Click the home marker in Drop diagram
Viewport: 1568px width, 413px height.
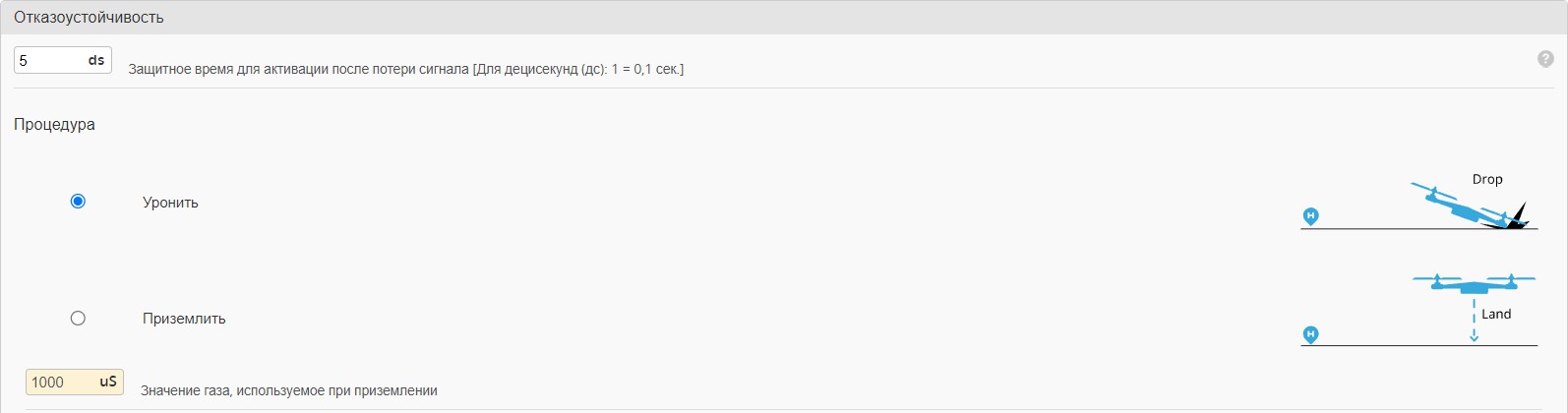click(x=1310, y=216)
